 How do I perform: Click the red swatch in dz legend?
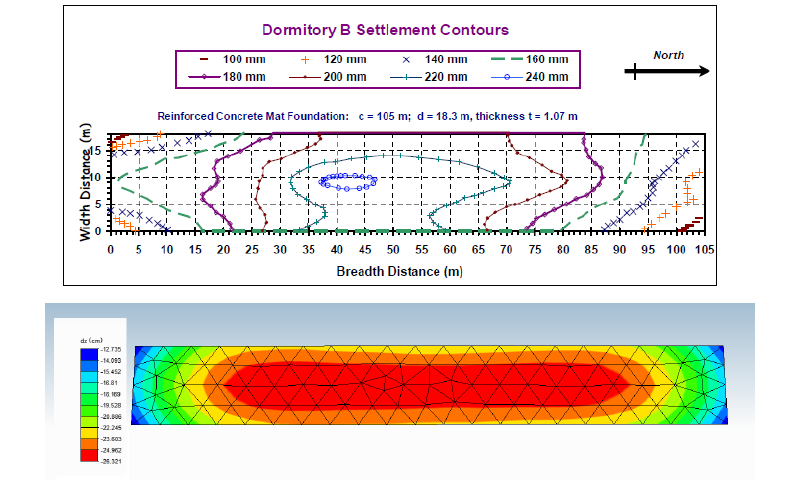(89, 456)
